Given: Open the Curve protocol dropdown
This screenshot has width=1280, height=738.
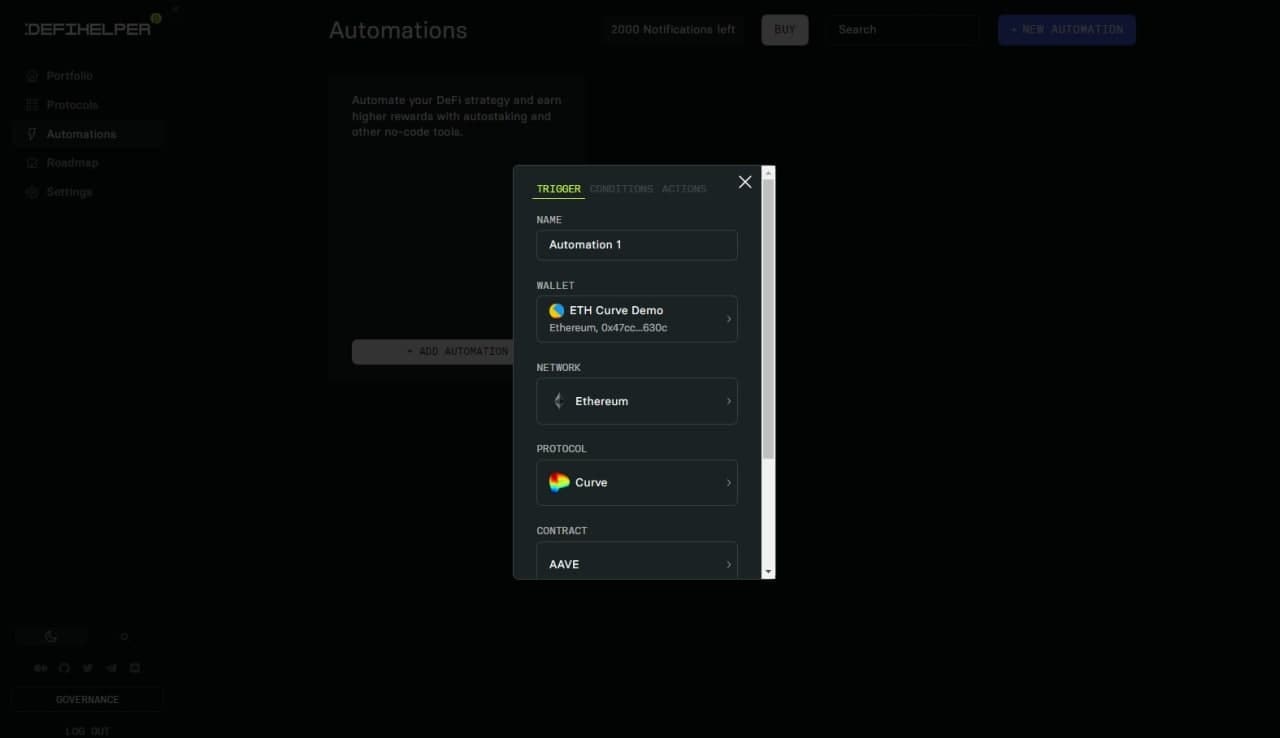Looking at the screenshot, I should (x=637, y=483).
